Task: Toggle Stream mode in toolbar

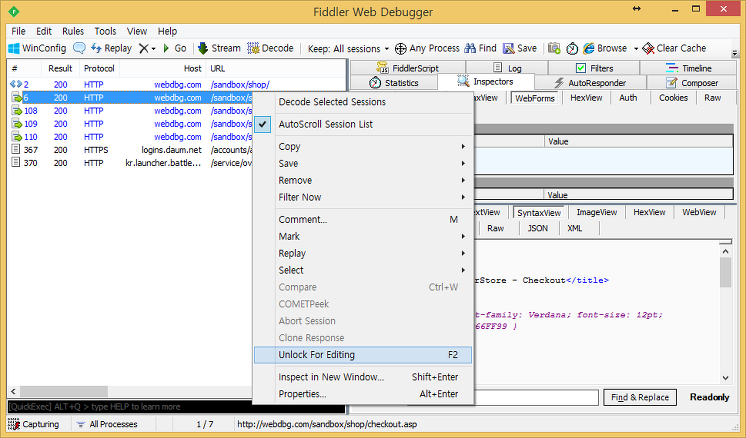Action: pos(219,48)
